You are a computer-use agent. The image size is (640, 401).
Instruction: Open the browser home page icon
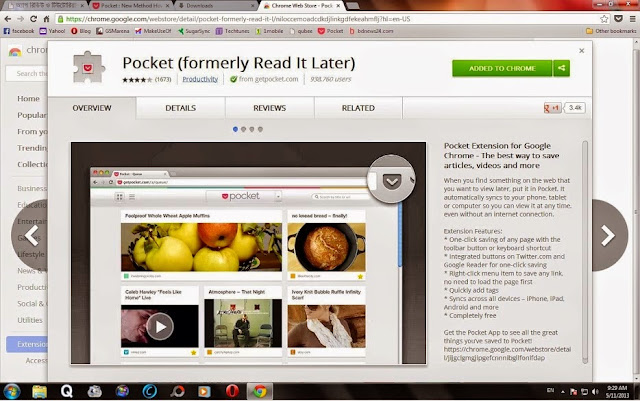[x=46, y=19]
